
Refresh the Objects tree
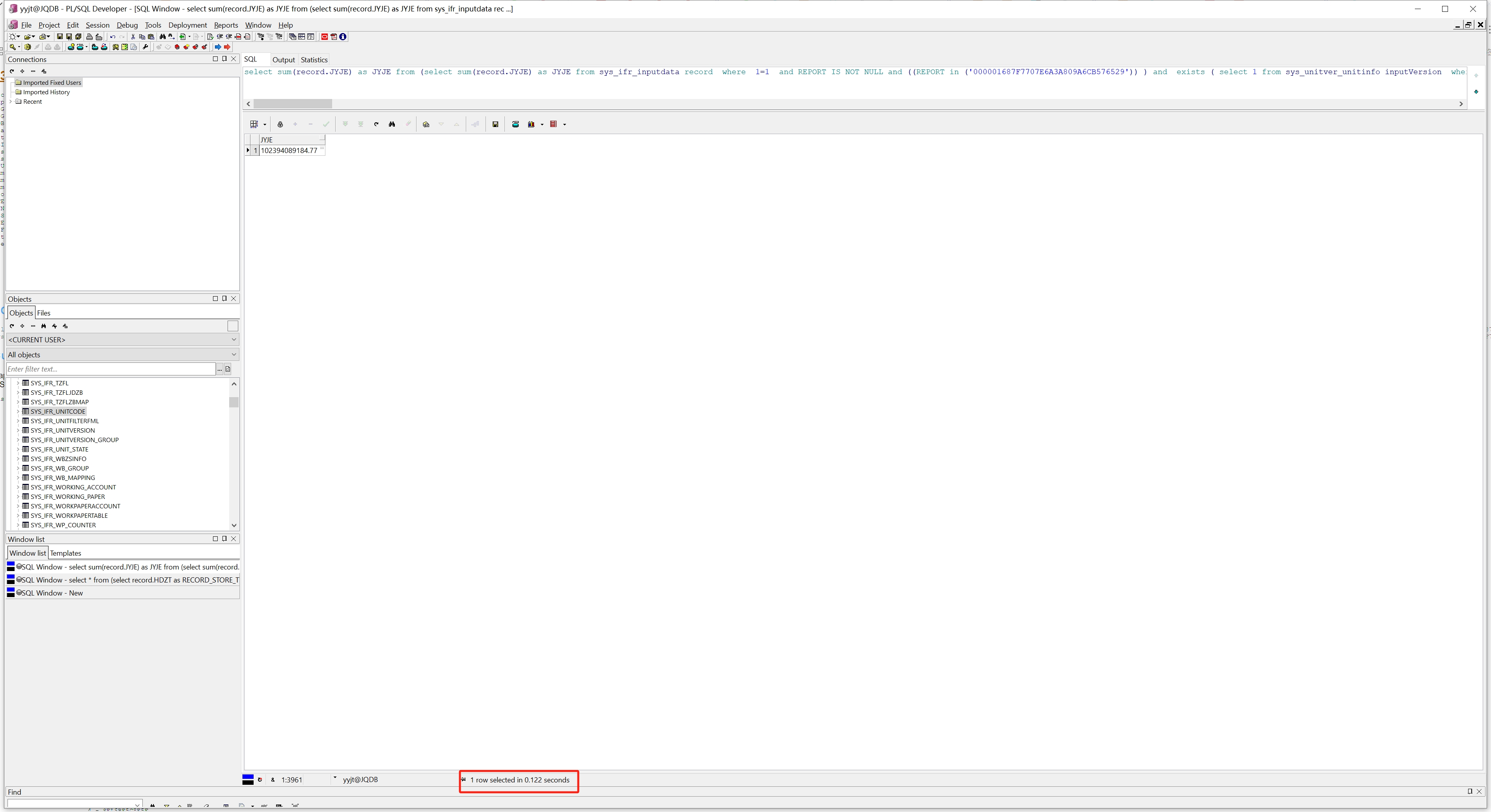[x=11, y=326]
